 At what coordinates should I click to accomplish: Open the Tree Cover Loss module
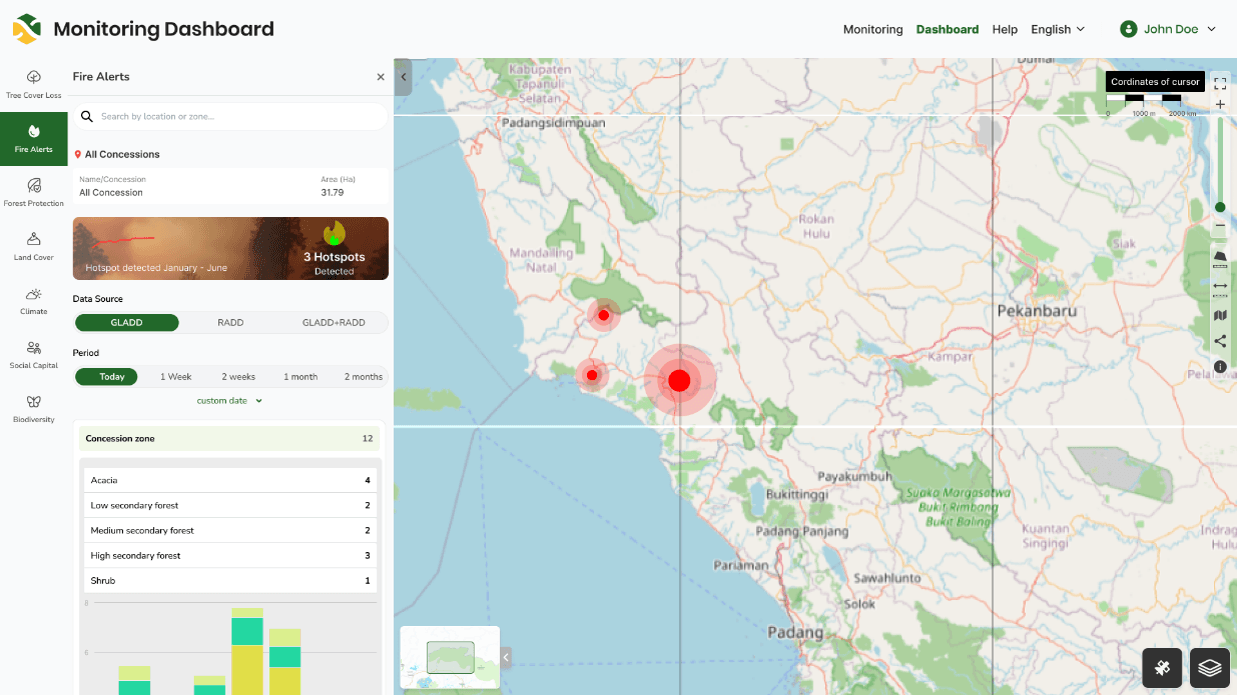coord(33,84)
